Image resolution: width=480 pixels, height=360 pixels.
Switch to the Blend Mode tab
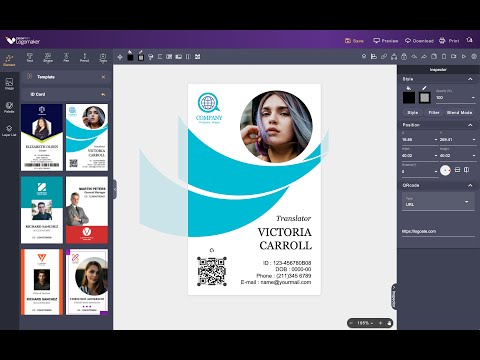(x=459, y=113)
